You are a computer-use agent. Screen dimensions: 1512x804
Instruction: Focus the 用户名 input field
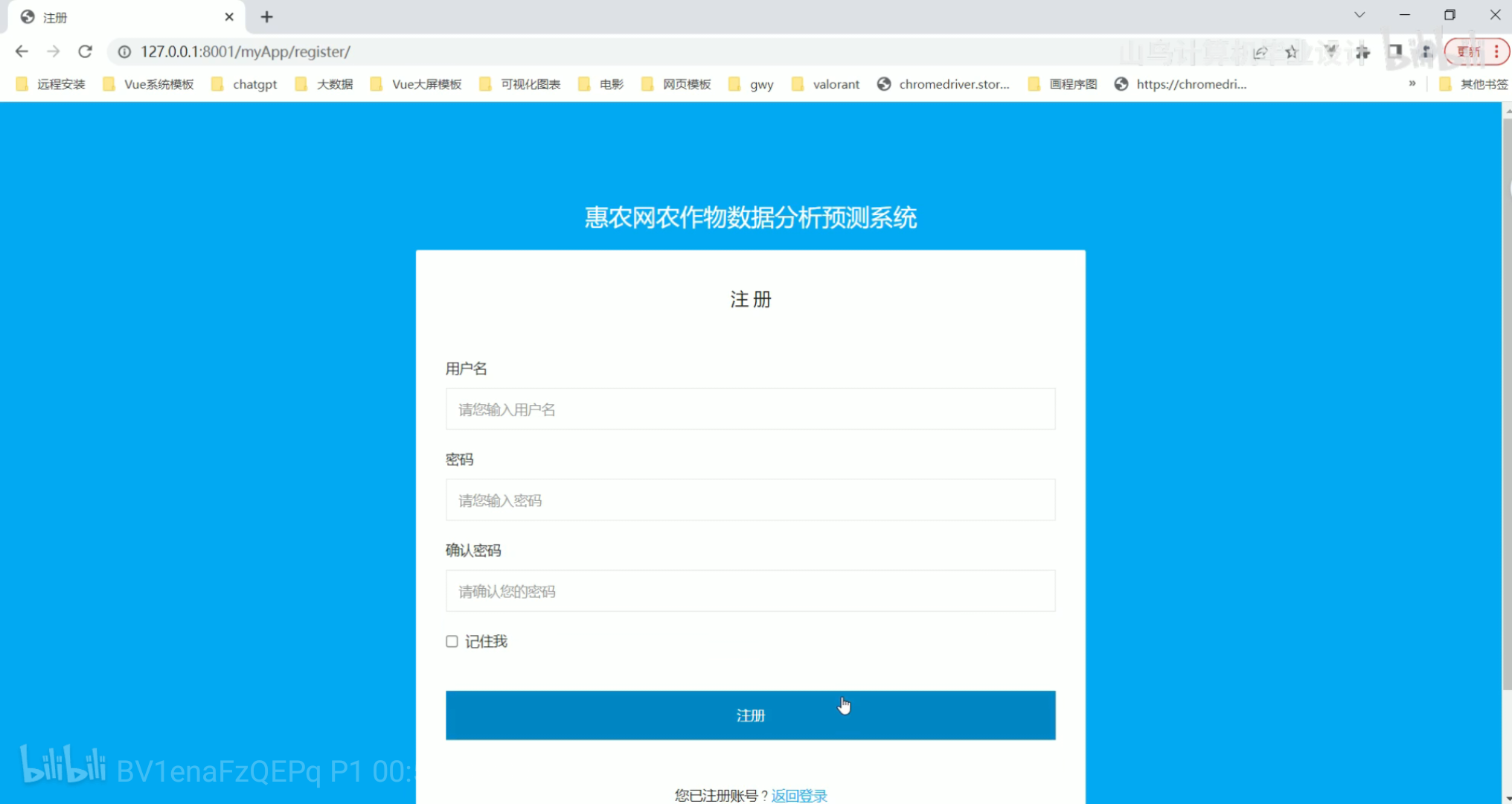pyautogui.click(x=750, y=409)
